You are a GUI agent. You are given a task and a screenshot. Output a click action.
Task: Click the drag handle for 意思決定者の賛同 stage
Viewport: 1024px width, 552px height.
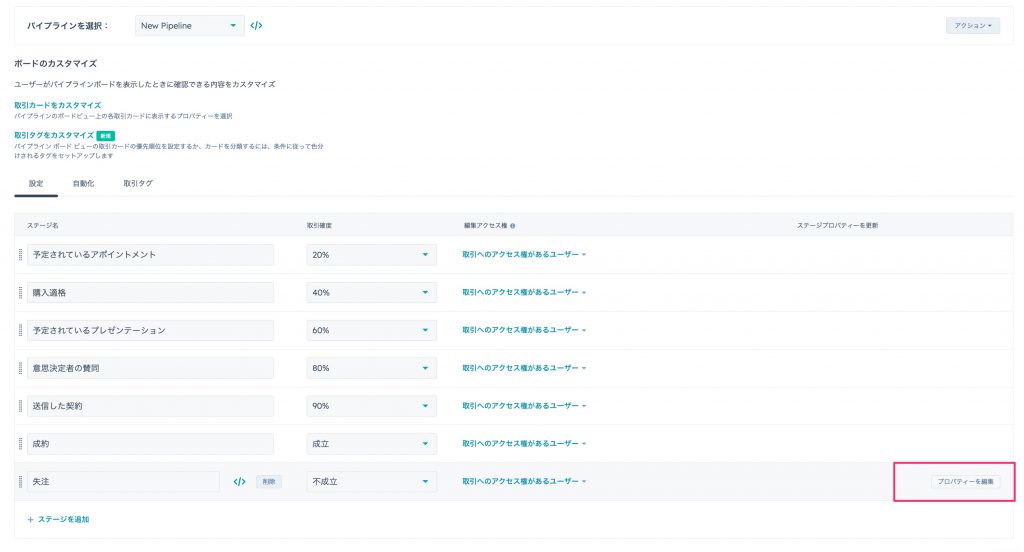[20, 368]
